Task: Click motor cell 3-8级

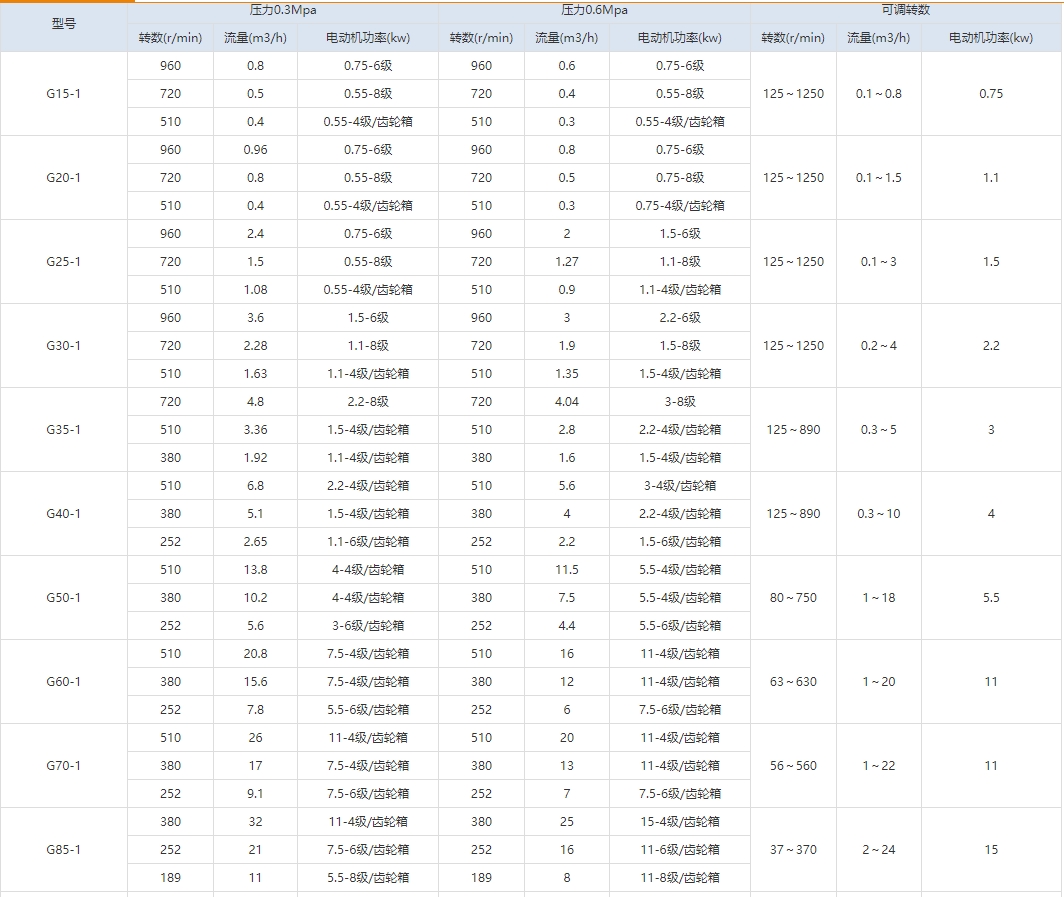Action: 680,402
